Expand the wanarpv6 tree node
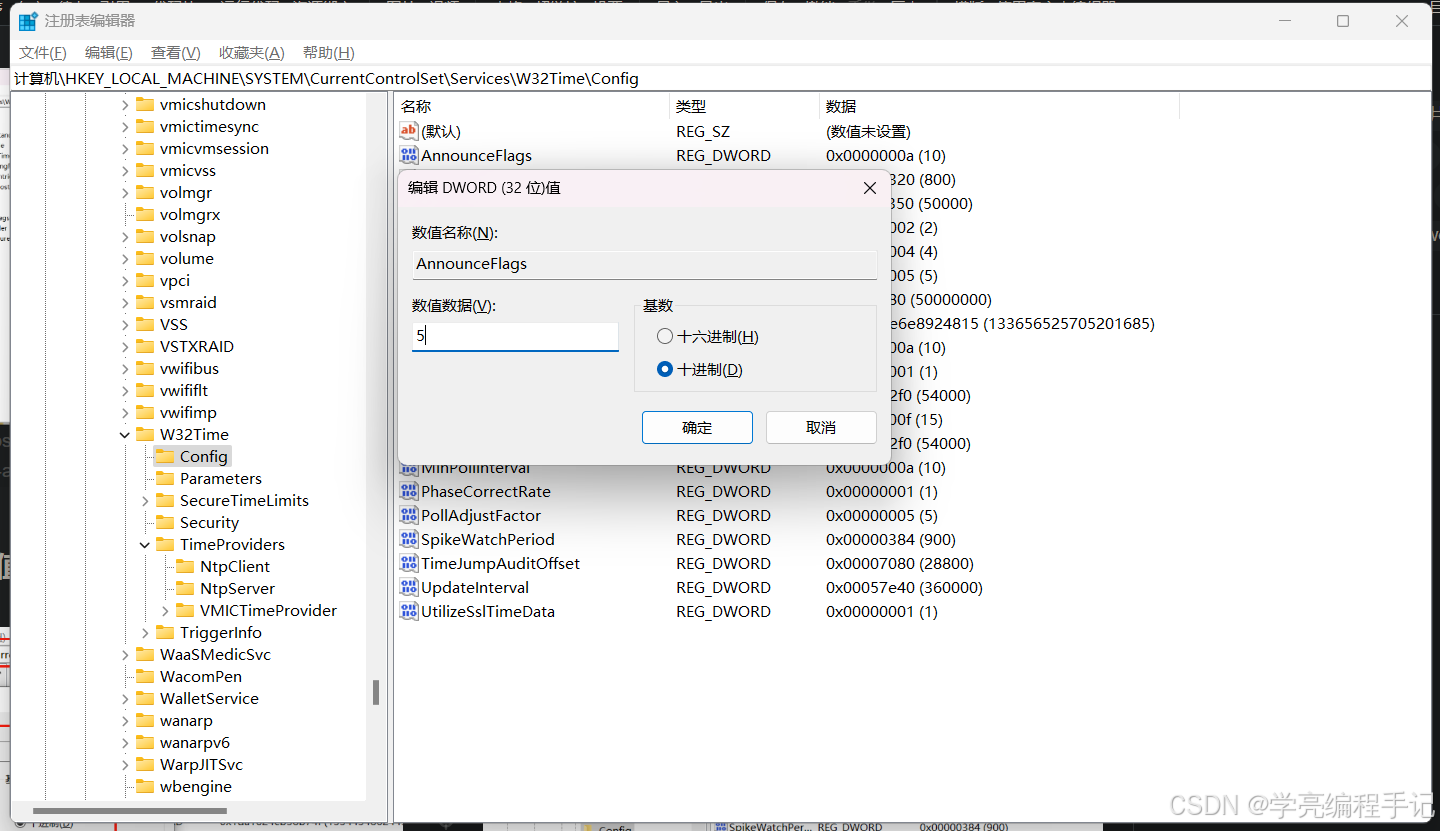Image resolution: width=1440 pixels, height=831 pixels. click(125, 742)
